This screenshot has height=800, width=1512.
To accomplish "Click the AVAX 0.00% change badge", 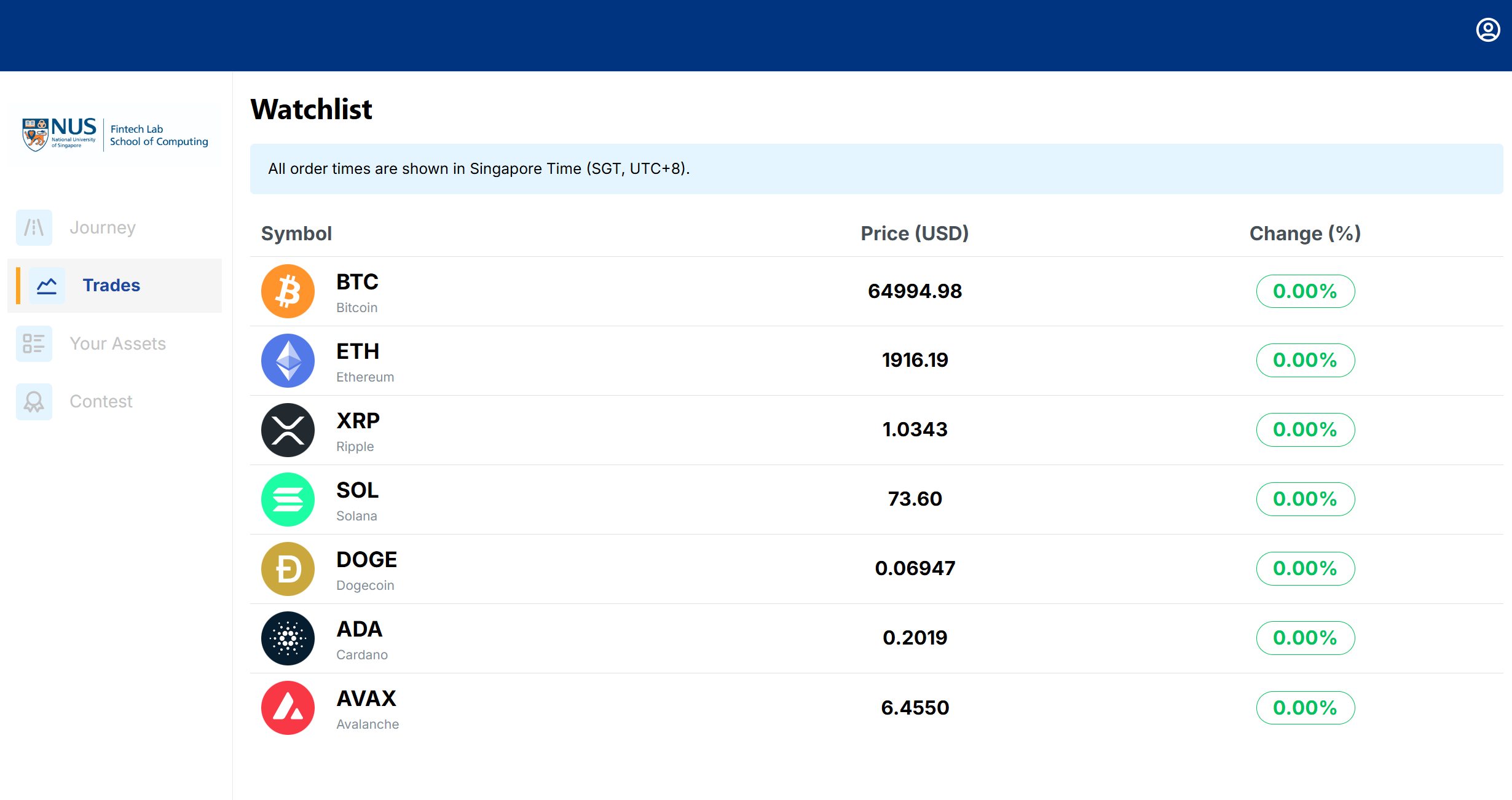I will click(1305, 708).
